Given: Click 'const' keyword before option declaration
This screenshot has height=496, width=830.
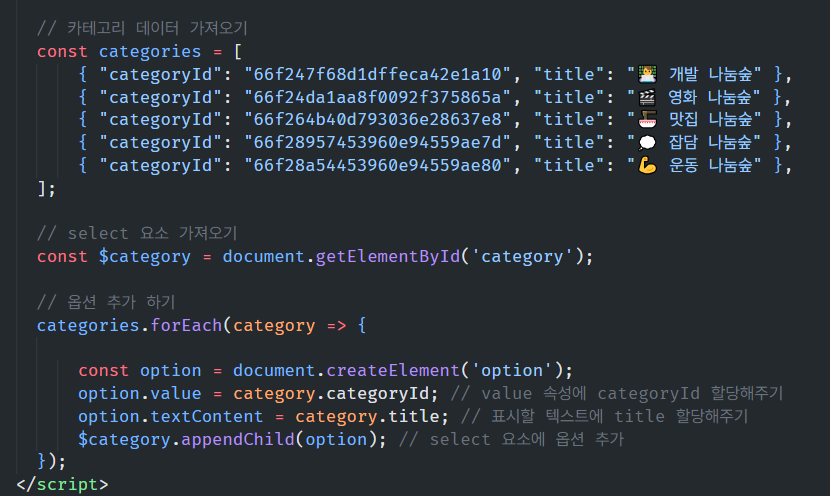Looking at the screenshot, I should 103,370.
